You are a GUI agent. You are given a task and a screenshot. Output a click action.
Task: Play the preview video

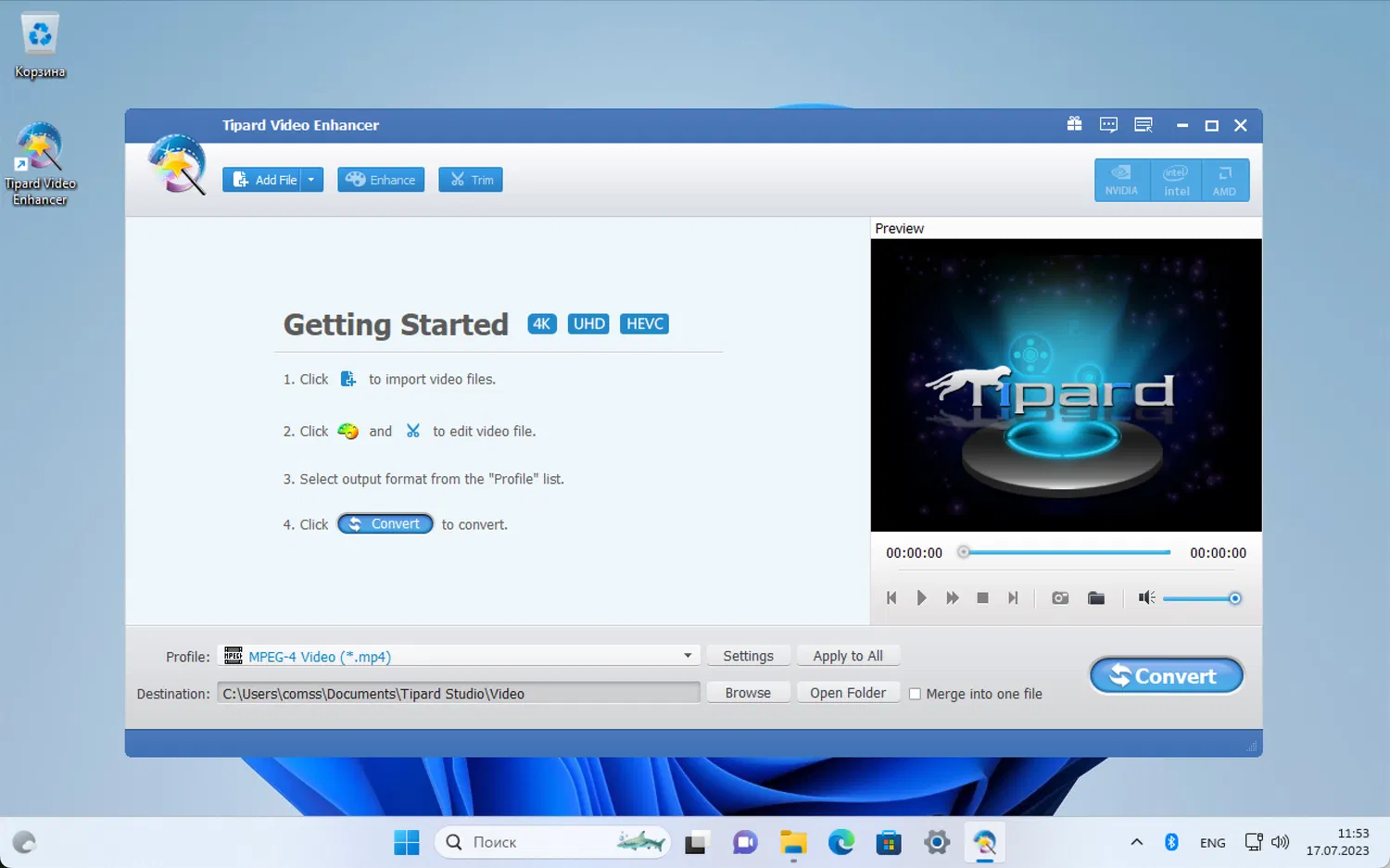coord(921,598)
